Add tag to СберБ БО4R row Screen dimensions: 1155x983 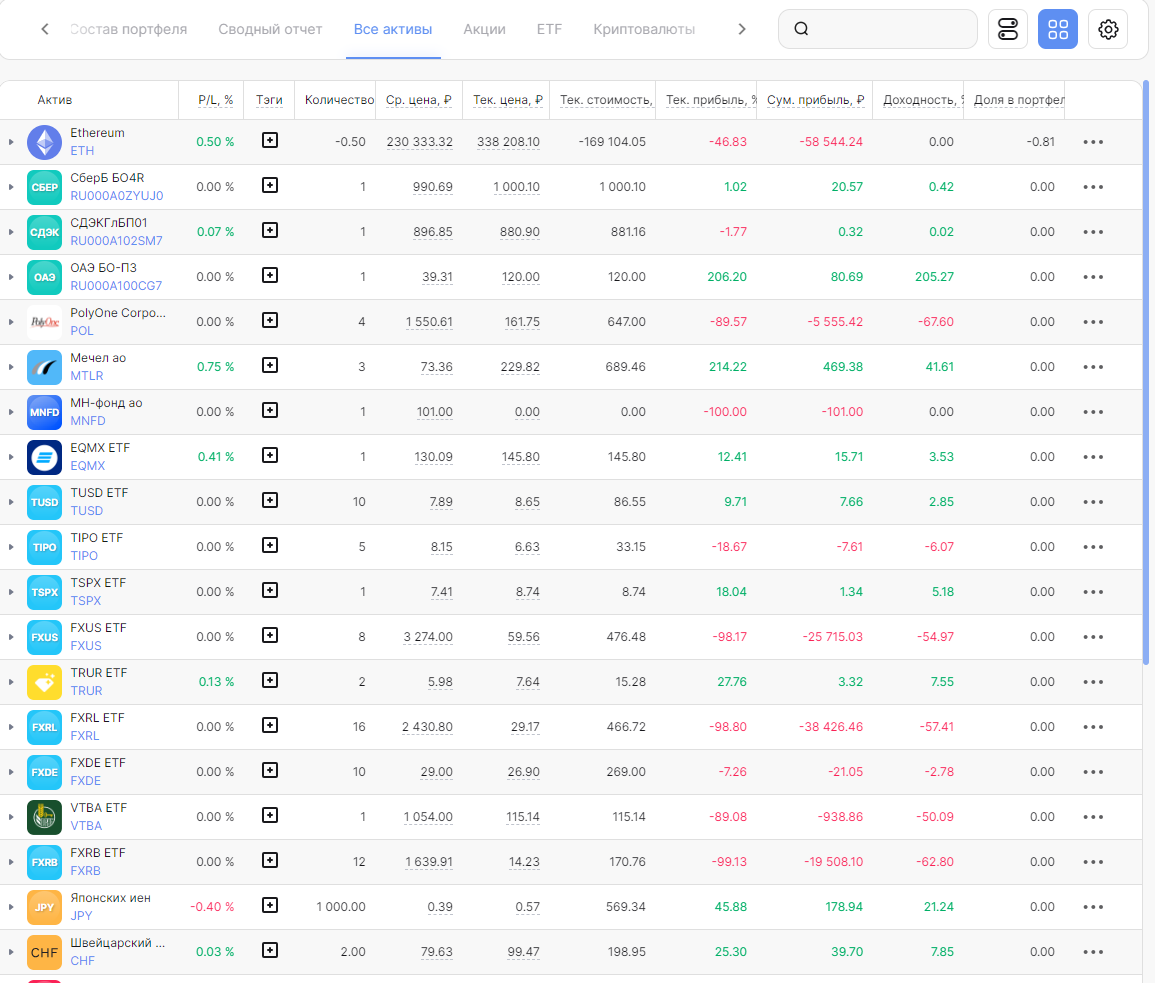[270, 185]
